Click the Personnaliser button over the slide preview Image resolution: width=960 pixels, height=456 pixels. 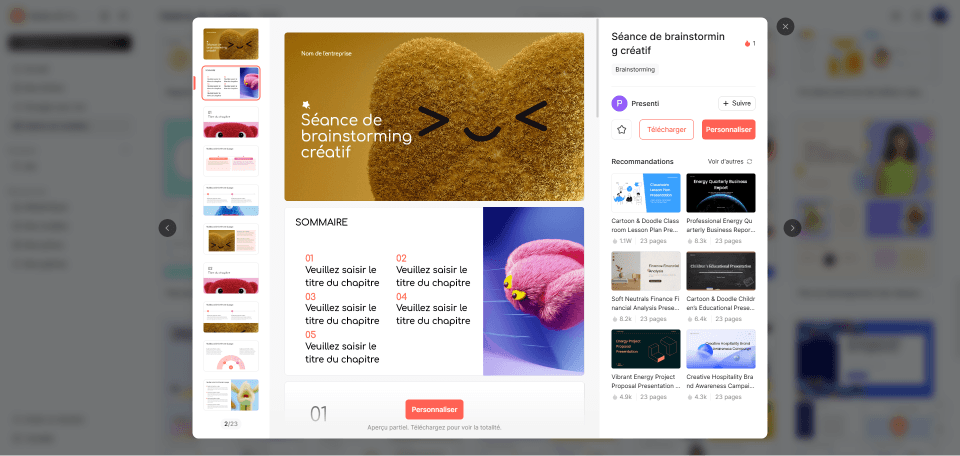434,409
